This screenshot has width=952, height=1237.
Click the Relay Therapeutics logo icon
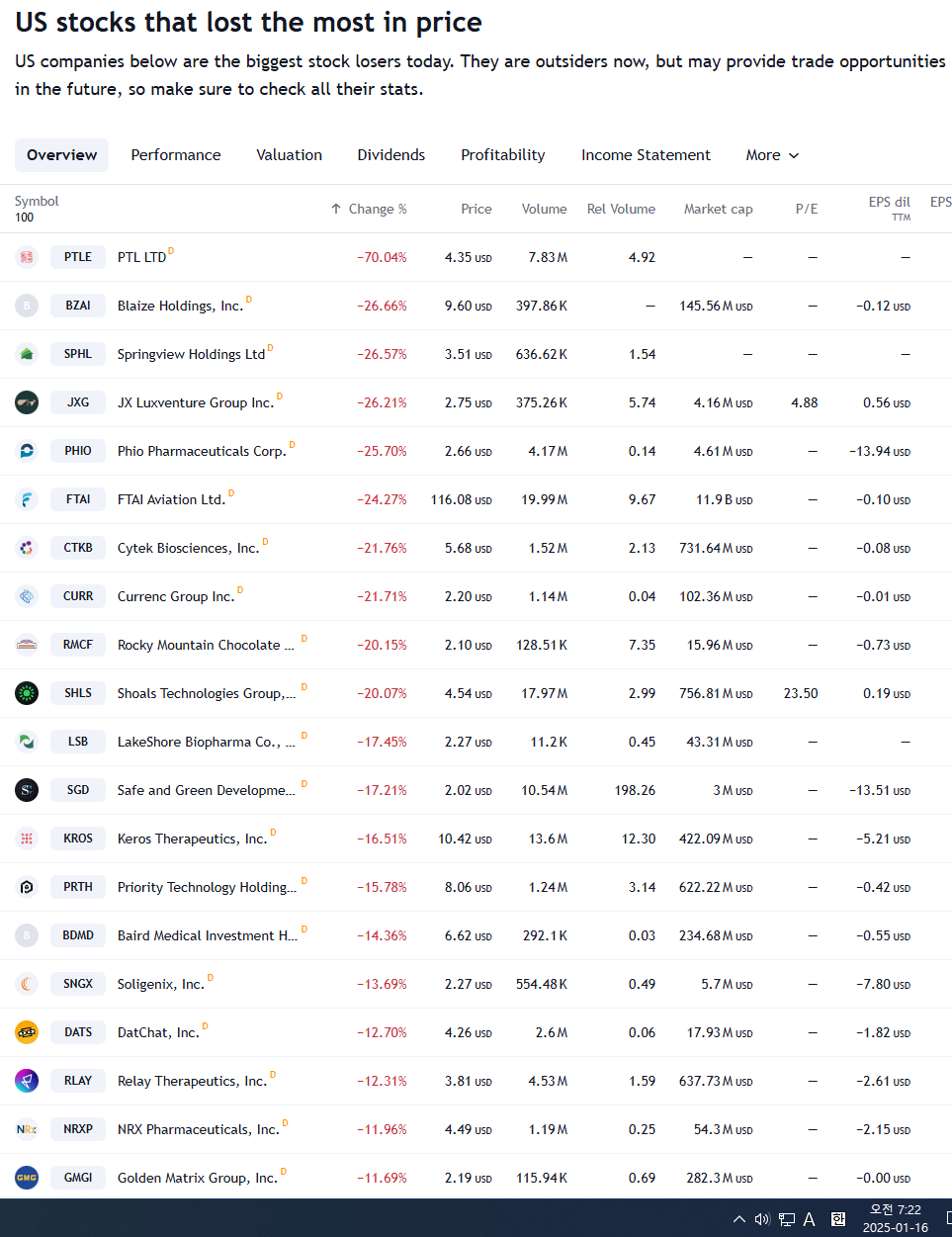pos(27,1081)
